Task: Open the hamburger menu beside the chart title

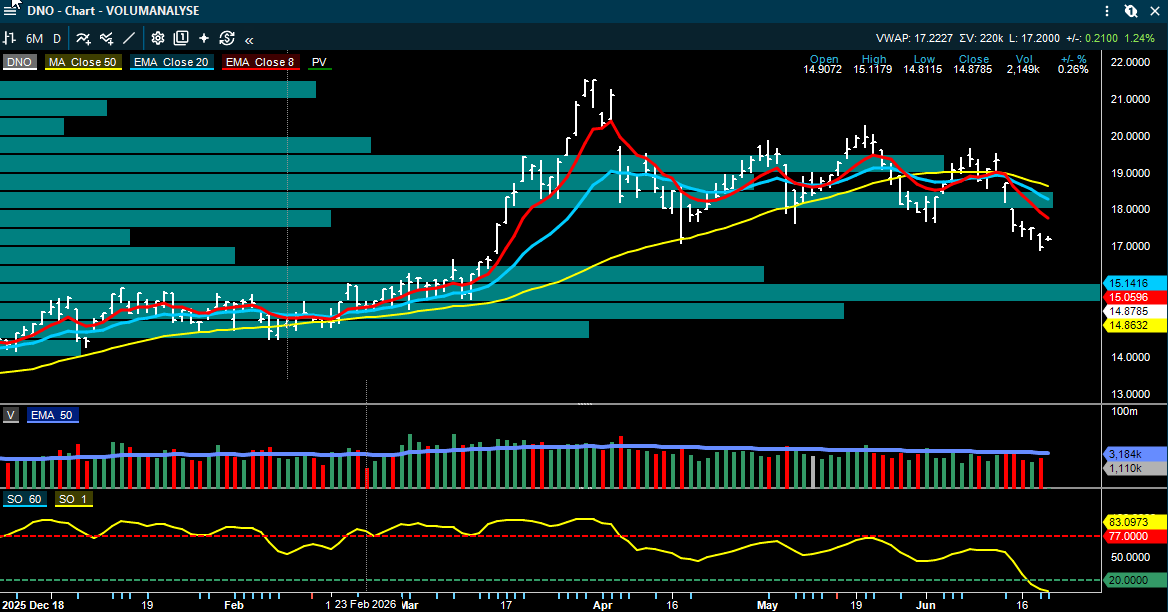Action: 10,11
